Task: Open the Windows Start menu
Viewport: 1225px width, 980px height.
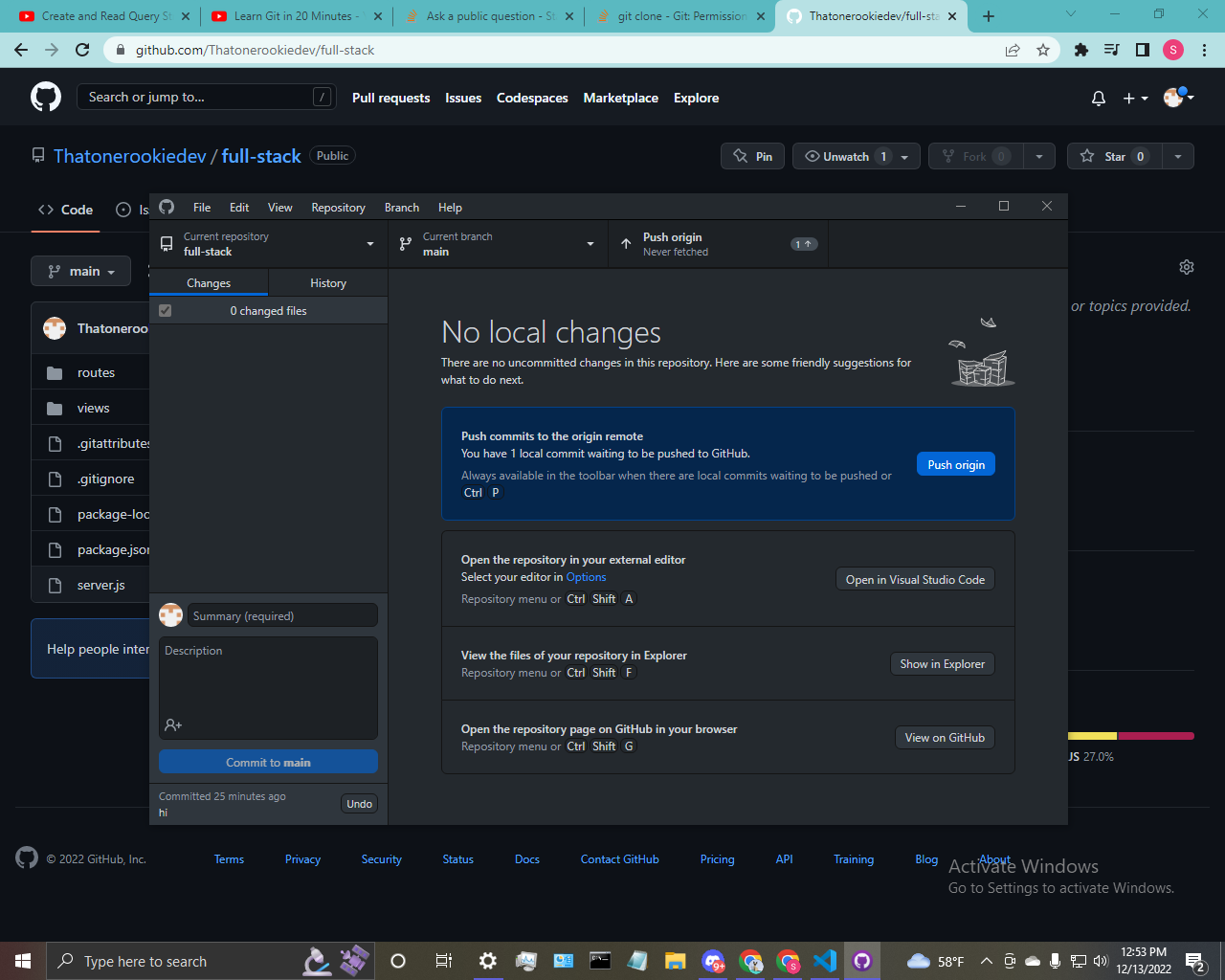Action: click(23, 961)
